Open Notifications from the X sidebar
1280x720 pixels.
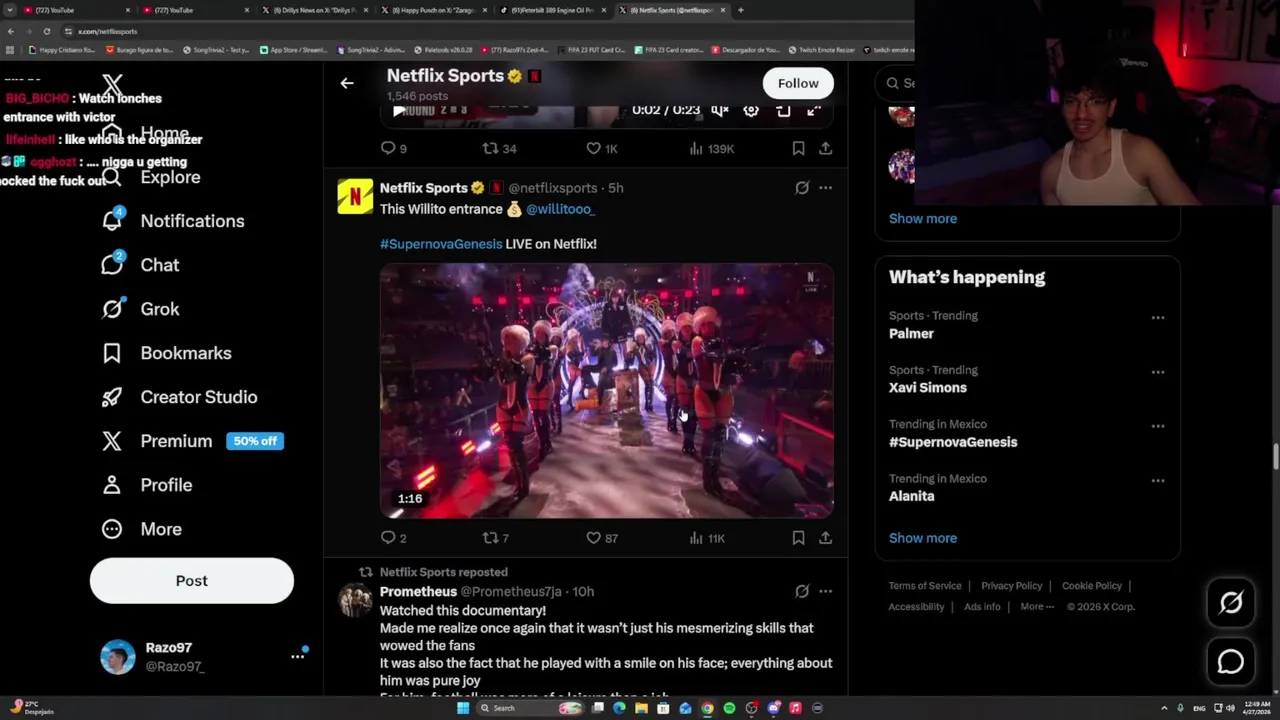pos(176,221)
